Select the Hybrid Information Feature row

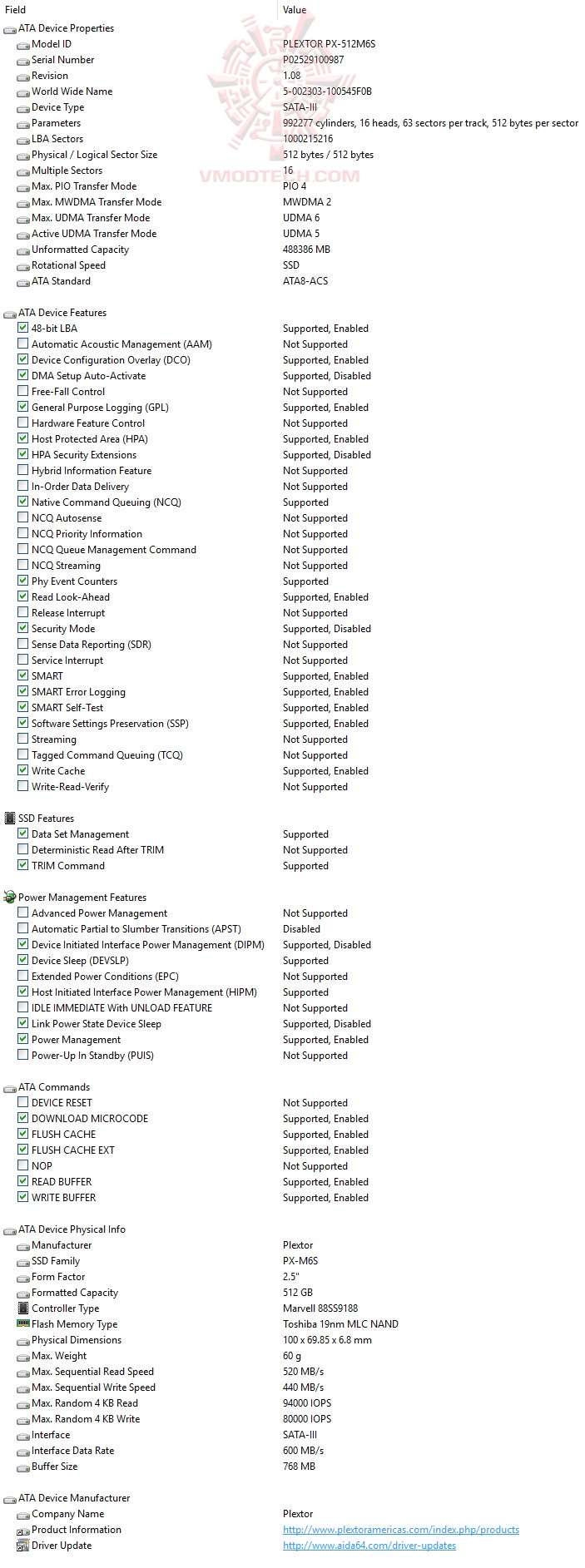[292, 471]
